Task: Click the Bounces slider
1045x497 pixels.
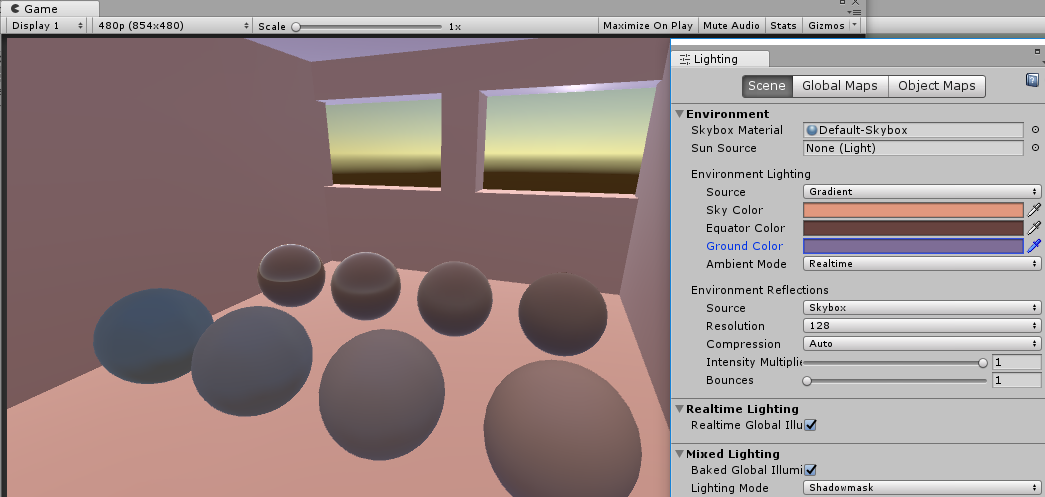Action: [895, 380]
